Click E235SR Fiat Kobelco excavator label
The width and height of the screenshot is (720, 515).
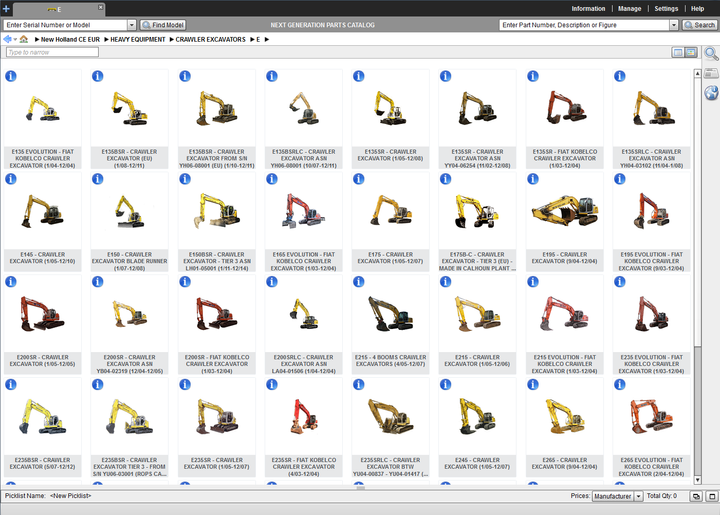click(304, 467)
